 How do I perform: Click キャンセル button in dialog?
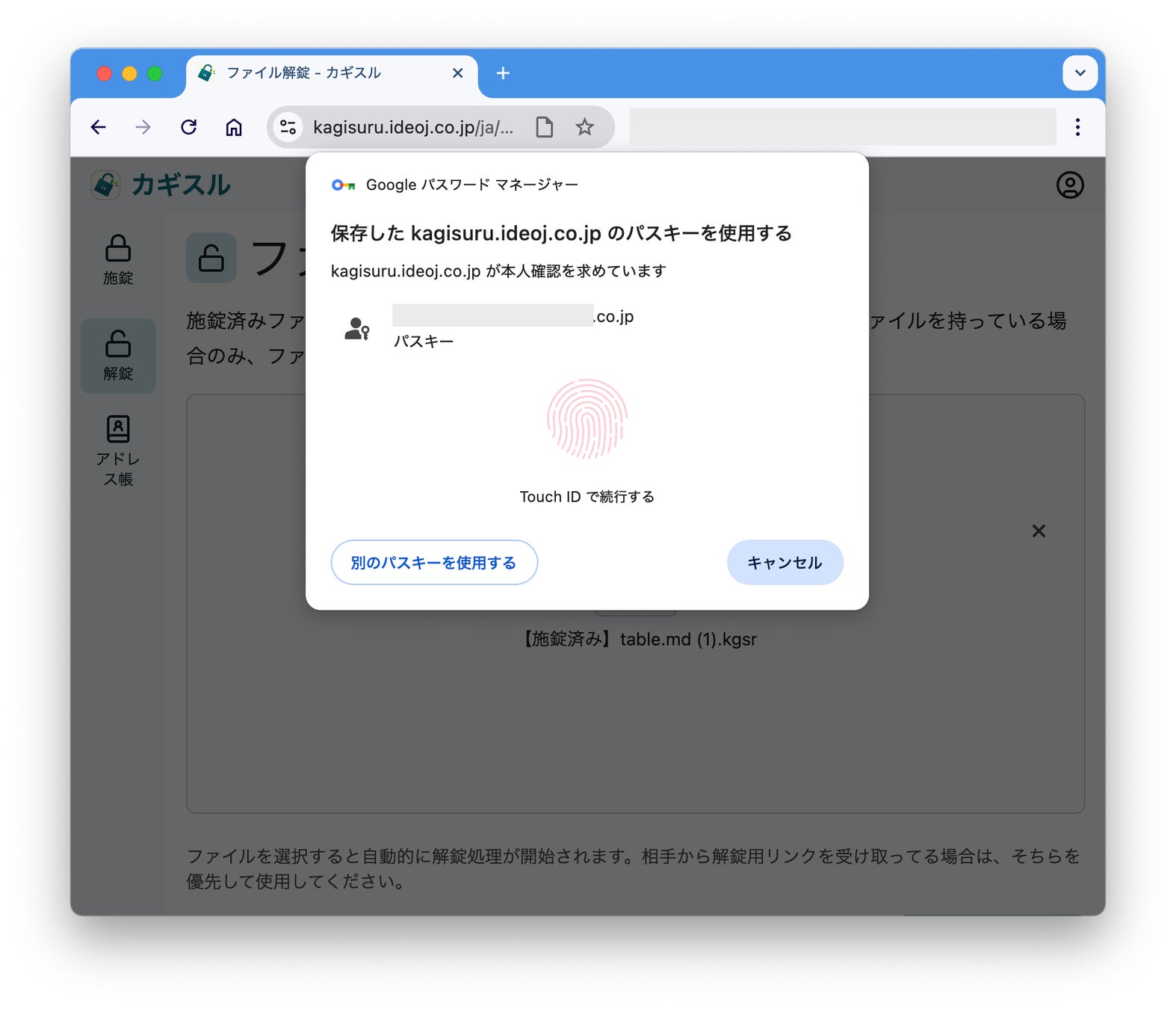(784, 563)
